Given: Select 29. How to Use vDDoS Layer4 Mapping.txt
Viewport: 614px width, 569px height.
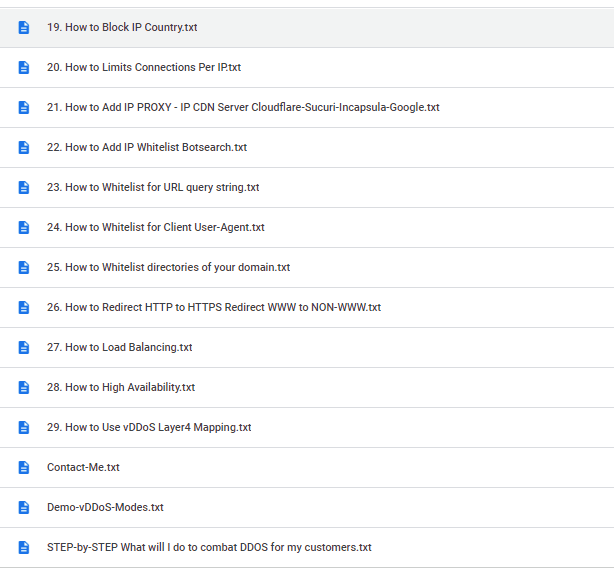Looking at the screenshot, I should [x=149, y=428].
